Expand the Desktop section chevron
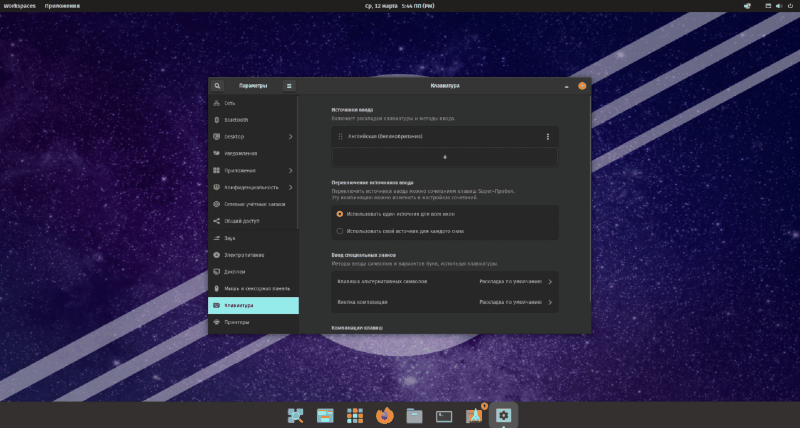Image resolution: width=800 pixels, height=428 pixels. coord(290,137)
